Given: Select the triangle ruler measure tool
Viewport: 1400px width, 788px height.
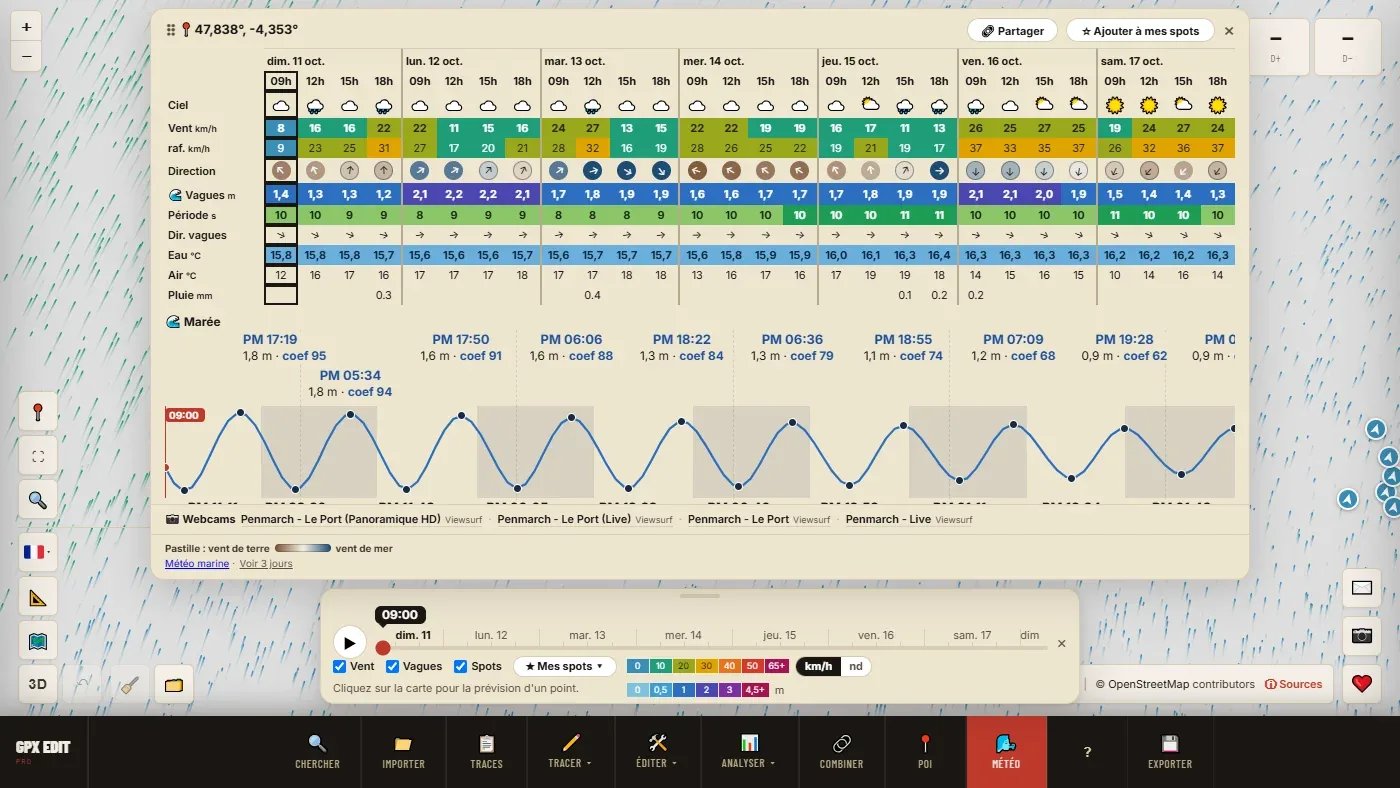Looking at the screenshot, I should click(38, 598).
